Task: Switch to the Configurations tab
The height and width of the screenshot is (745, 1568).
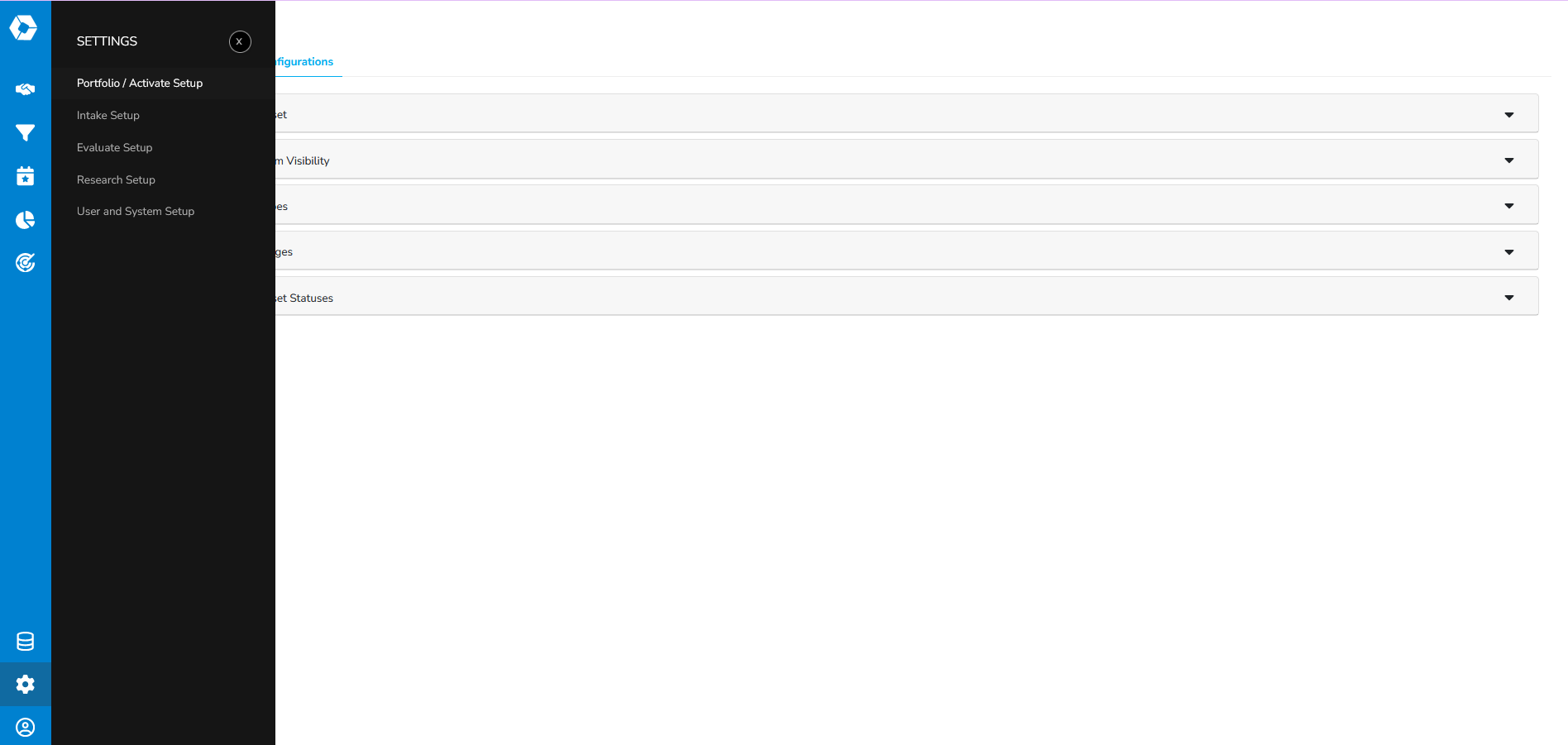Action: (x=306, y=62)
